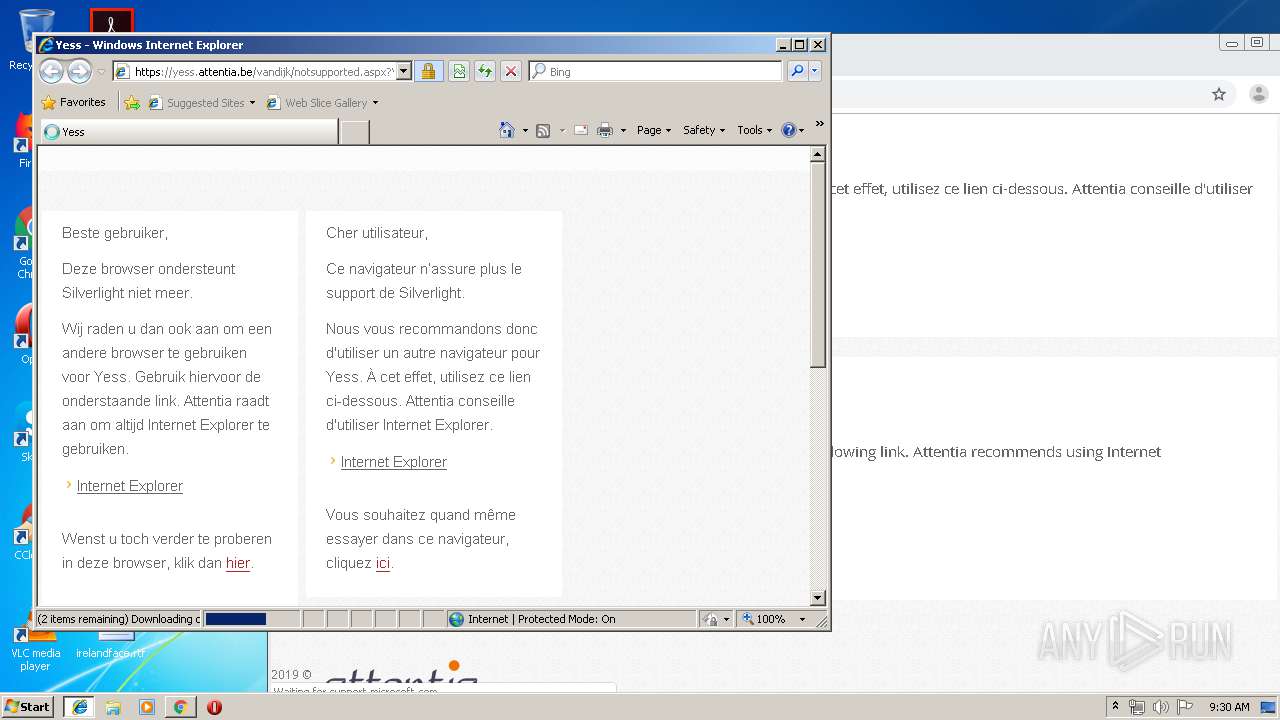Select VLC media player desktop shortcut
This screenshot has height=720, width=1280.
(x=35, y=650)
